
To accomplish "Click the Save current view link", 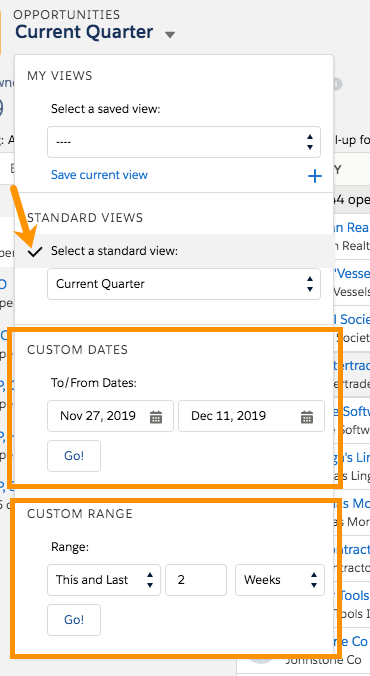I will point(99,175).
